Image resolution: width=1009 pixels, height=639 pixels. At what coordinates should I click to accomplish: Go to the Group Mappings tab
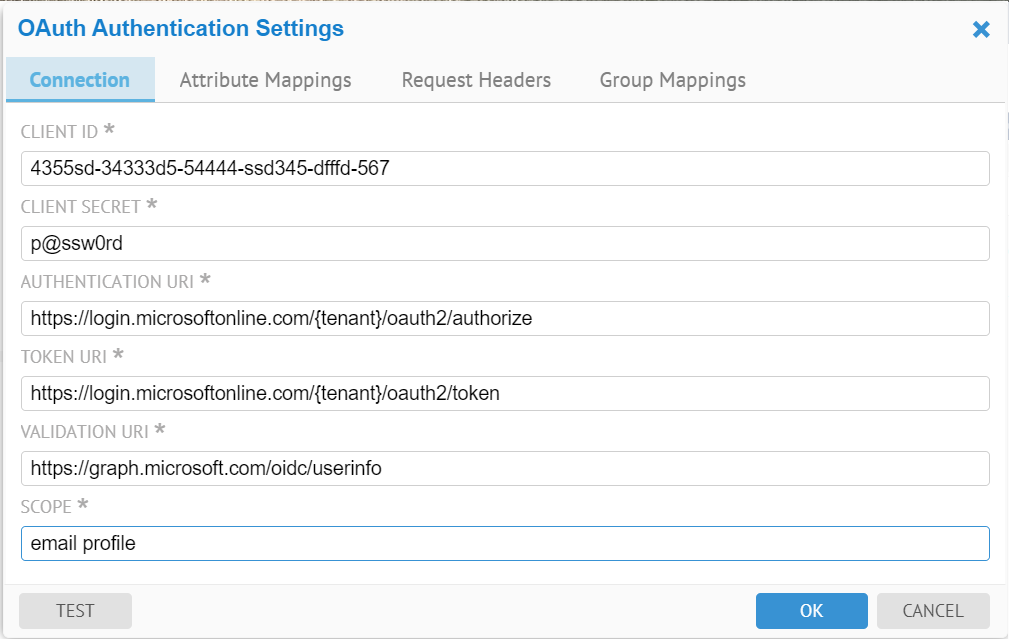click(x=672, y=80)
